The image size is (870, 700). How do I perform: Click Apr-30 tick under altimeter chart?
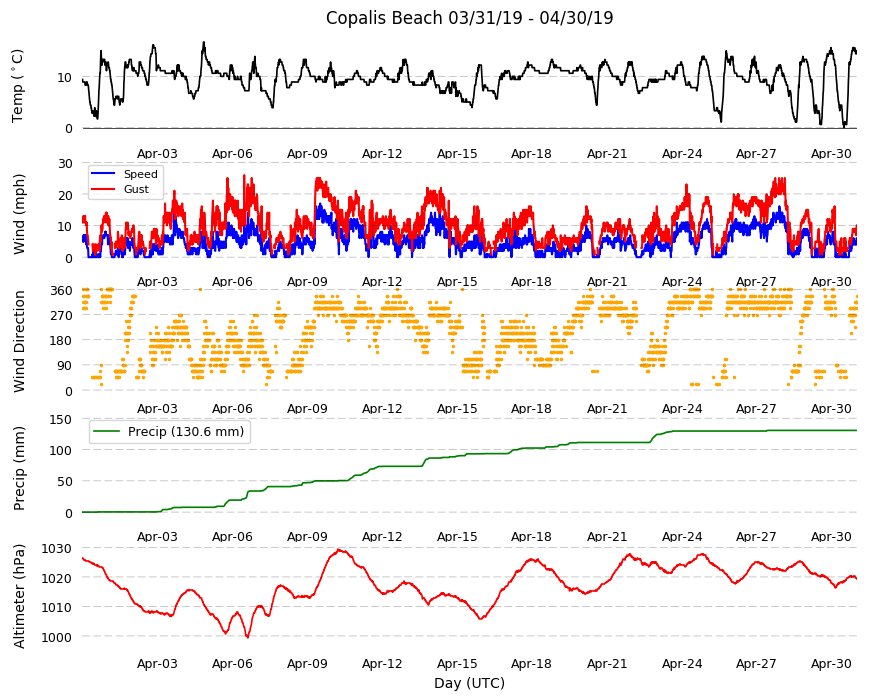pyautogui.click(x=831, y=663)
